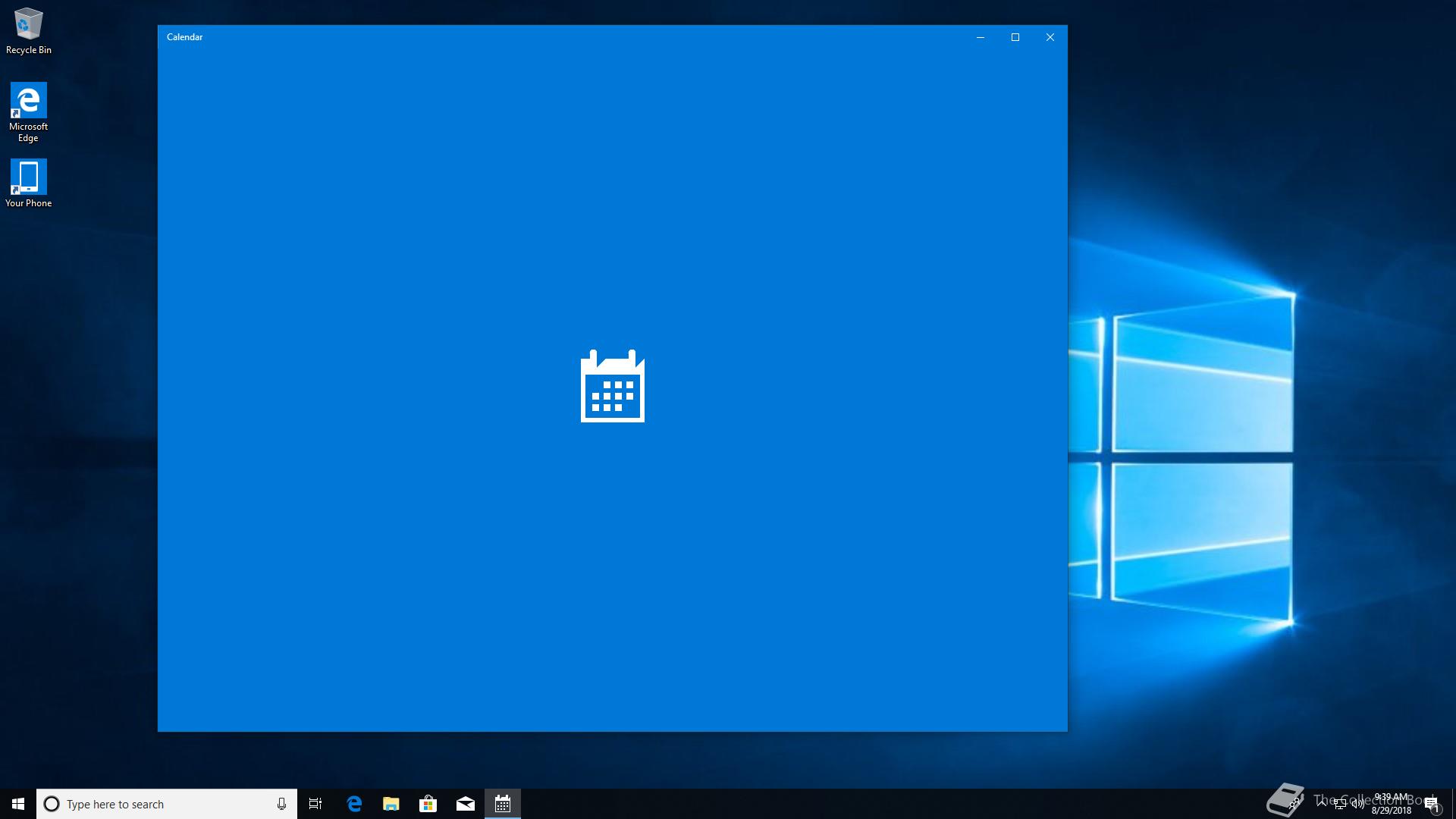Image resolution: width=1456 pixels, height=819 pixels.
Task: Open the volume control tray icon
Action: click(x=1358, y=804)
